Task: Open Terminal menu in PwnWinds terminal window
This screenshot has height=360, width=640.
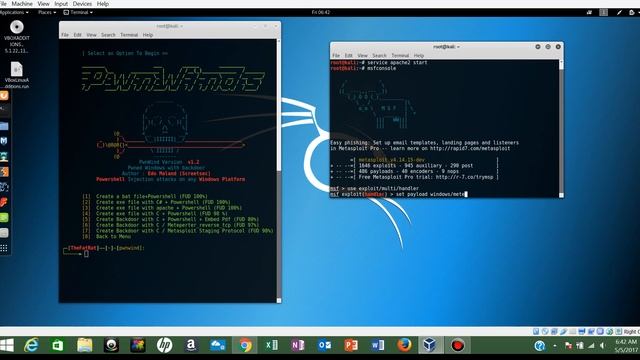Action: pos(129,35)
